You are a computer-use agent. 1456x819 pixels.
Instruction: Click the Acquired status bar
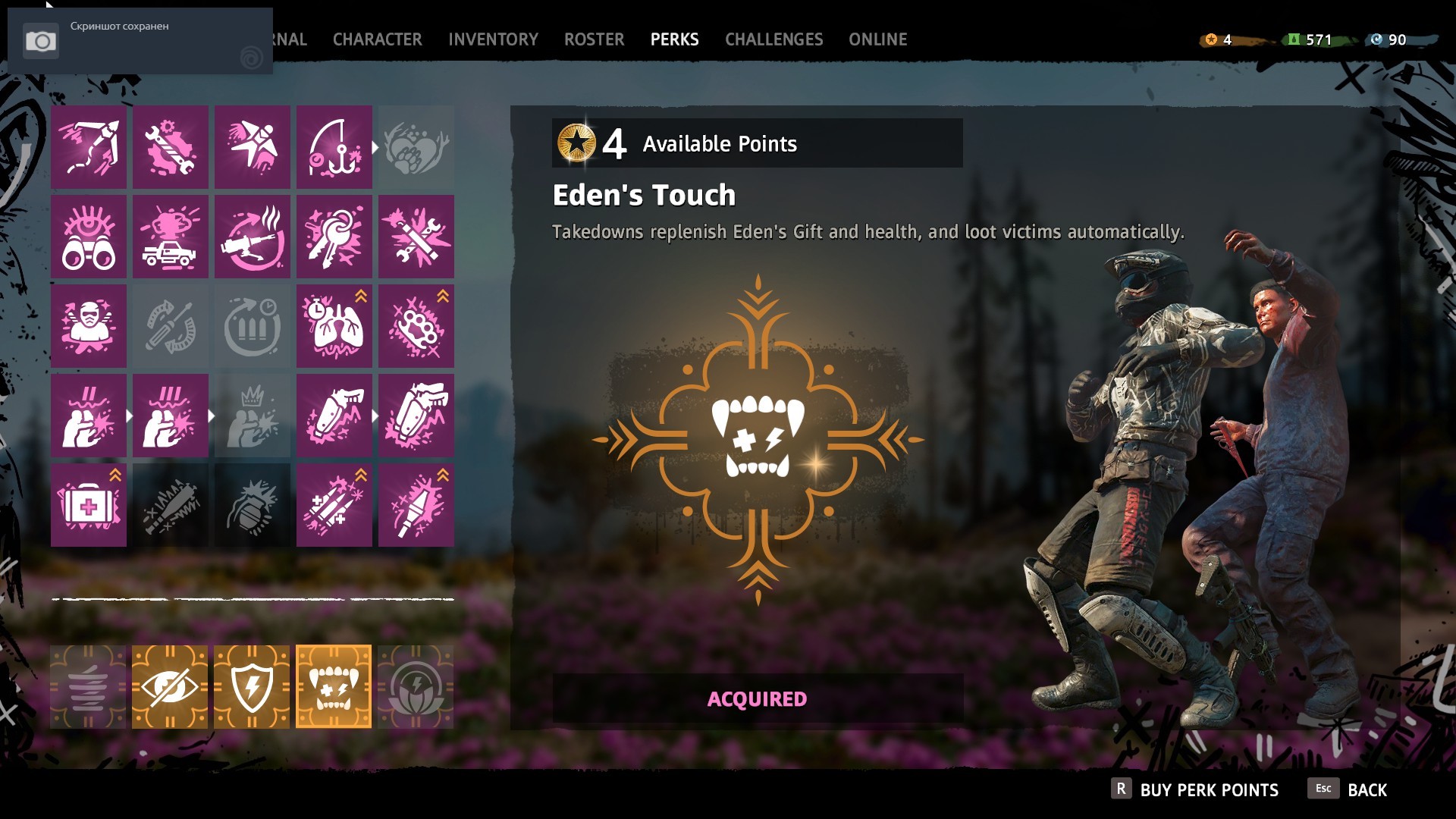click(x=758, y=698)
